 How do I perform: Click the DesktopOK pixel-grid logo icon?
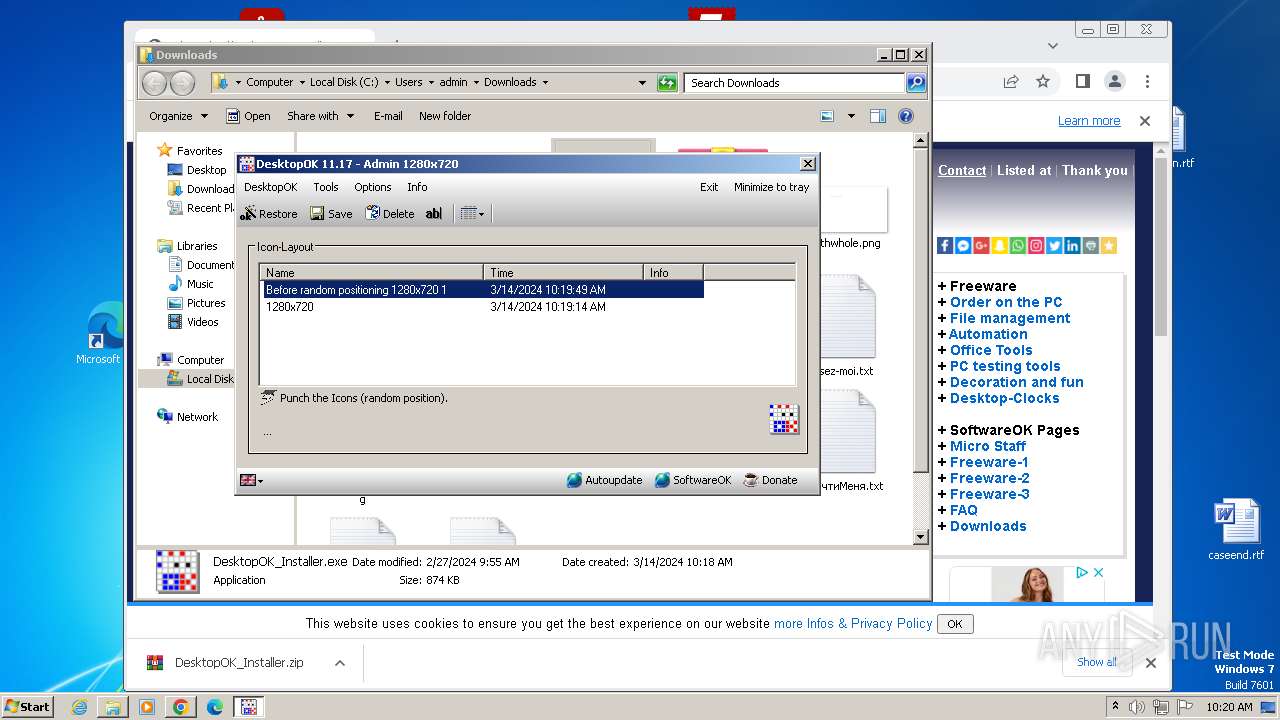click(x=784, y=419)
